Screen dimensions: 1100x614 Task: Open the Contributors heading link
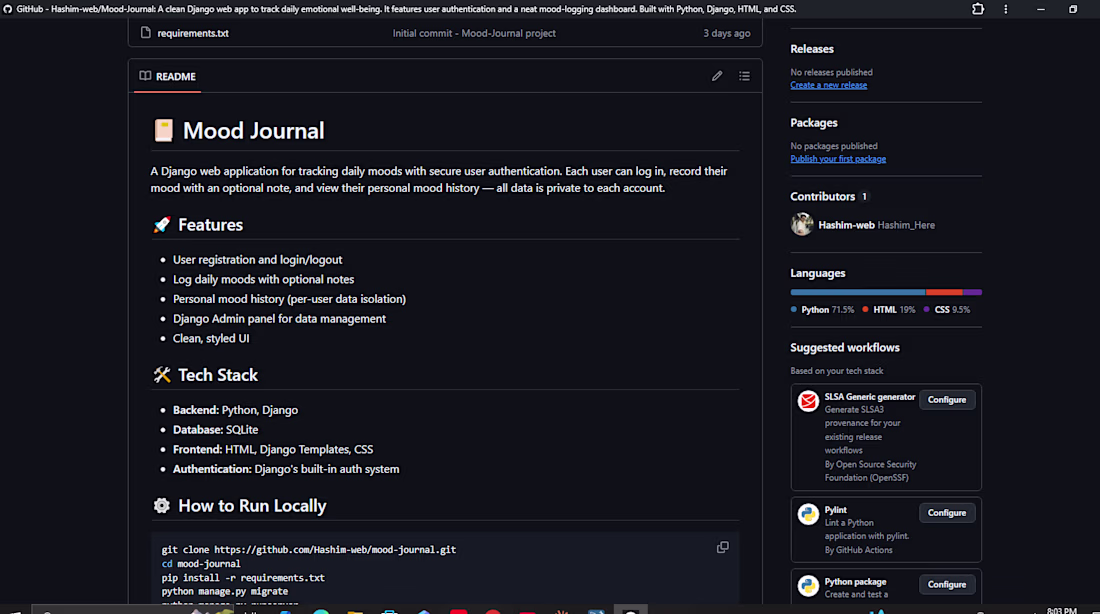click(823, 196)
